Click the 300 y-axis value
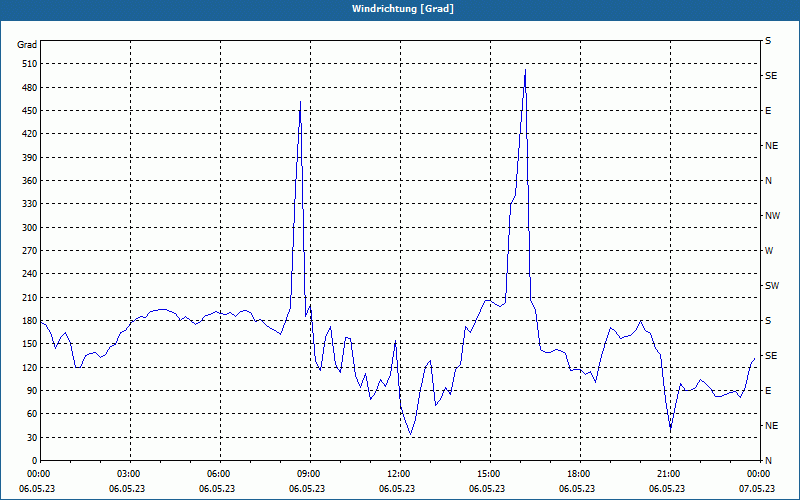 (30, 227)
